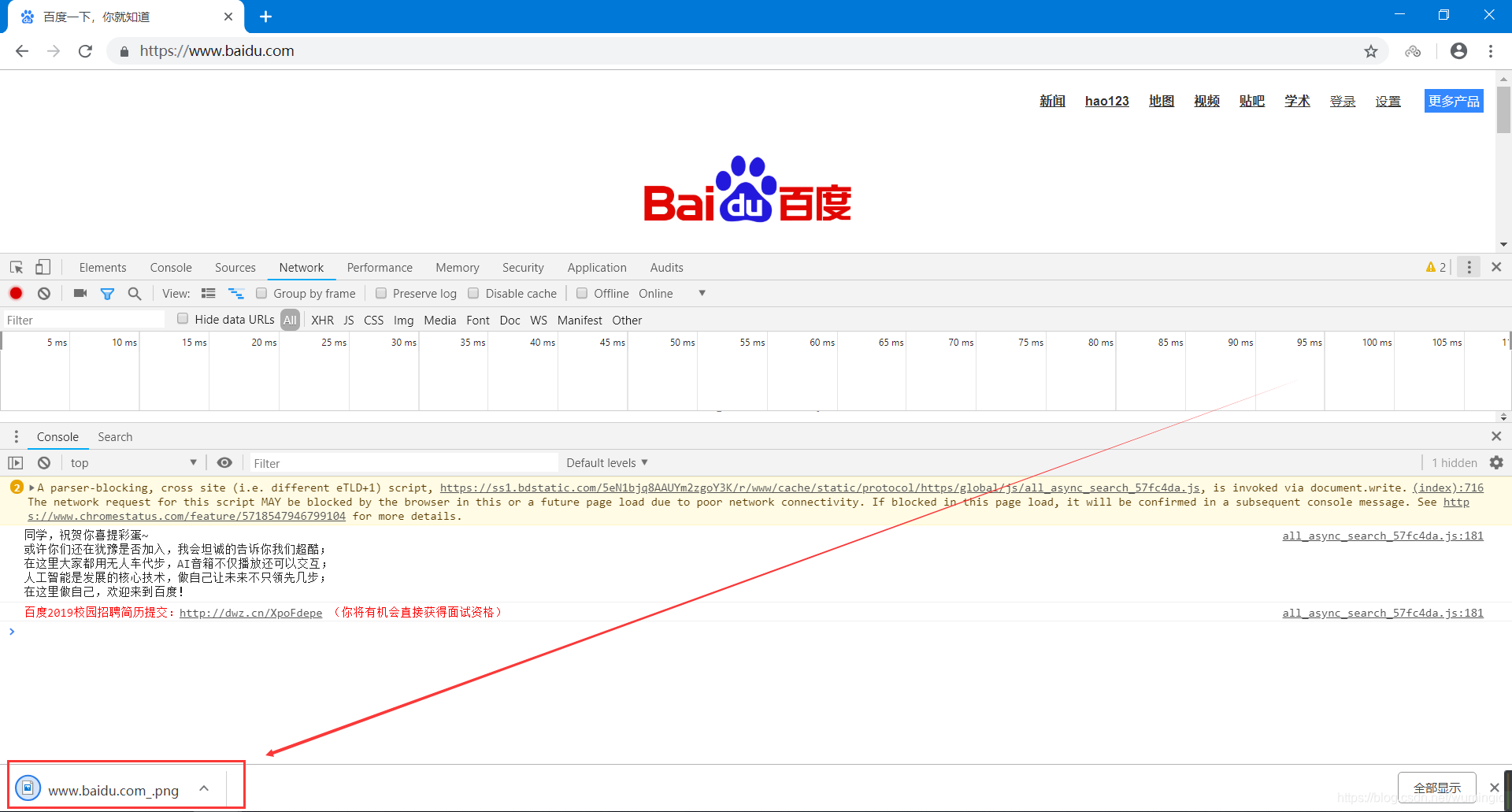
Task: Select the All resource type filter
Action: click(290, 320)
